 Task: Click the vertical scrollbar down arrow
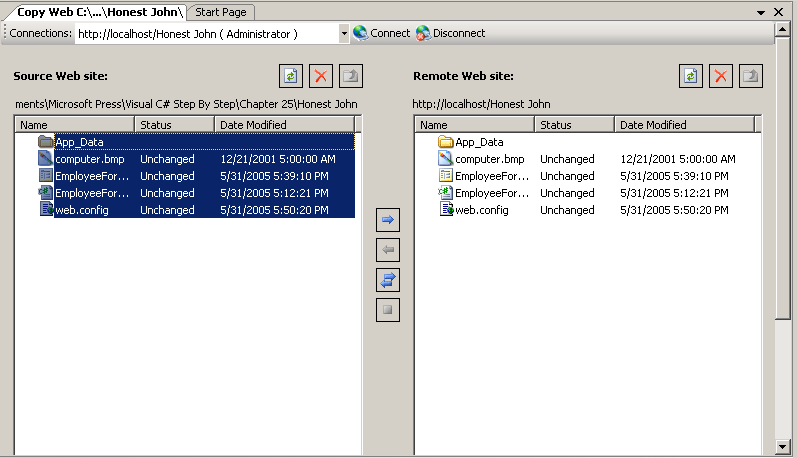pyautogui.click(x=782, y=446)
